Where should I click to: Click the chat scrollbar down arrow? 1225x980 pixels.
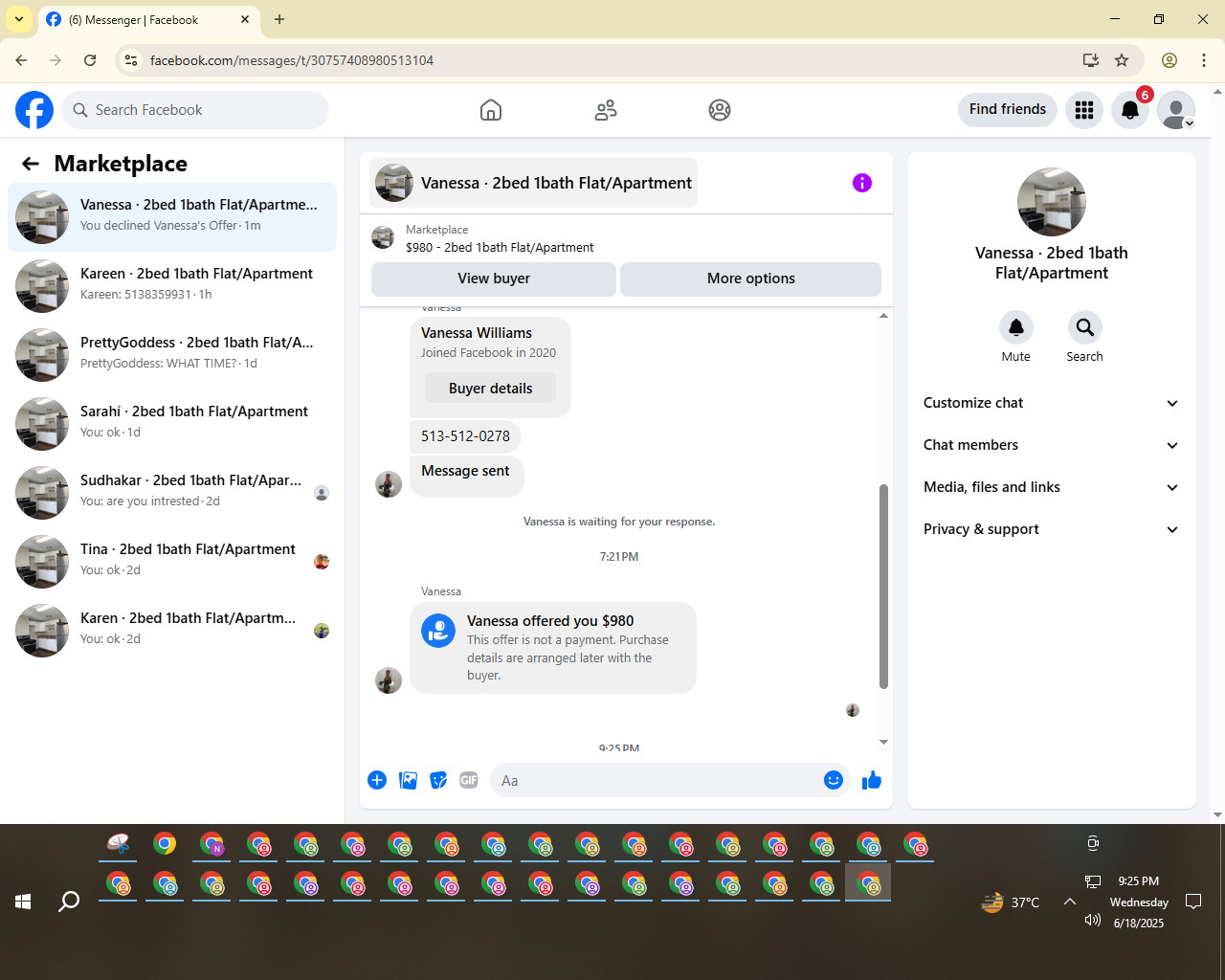tap(883, 742)
